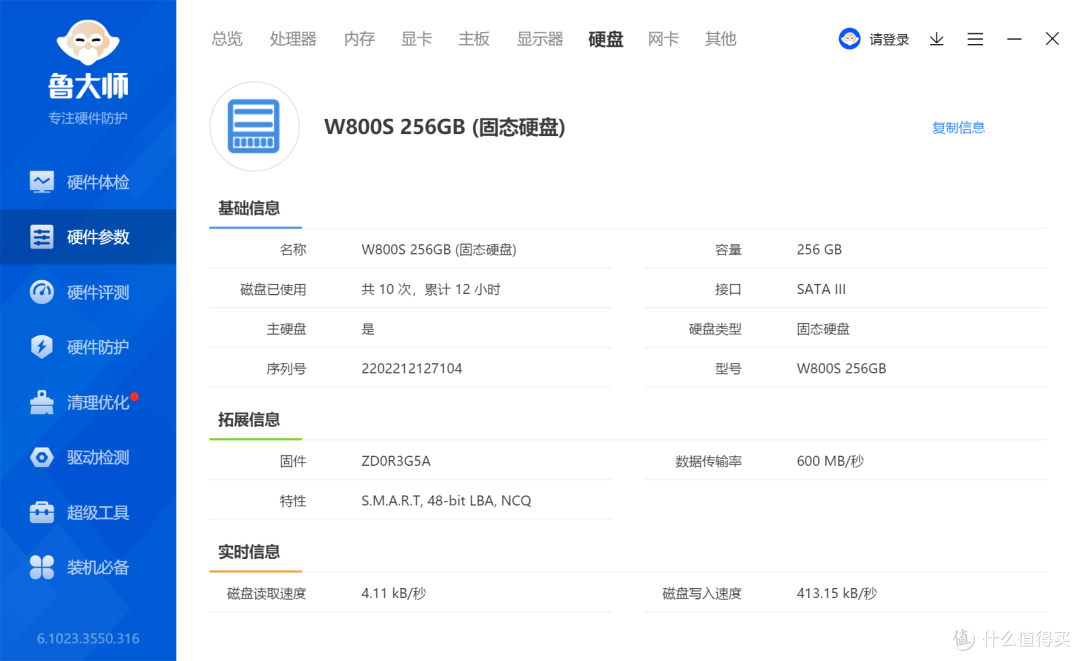1080x661 pixels.
Task: Click the 磁盘读取速度 label
Action: tap(267, 593)
